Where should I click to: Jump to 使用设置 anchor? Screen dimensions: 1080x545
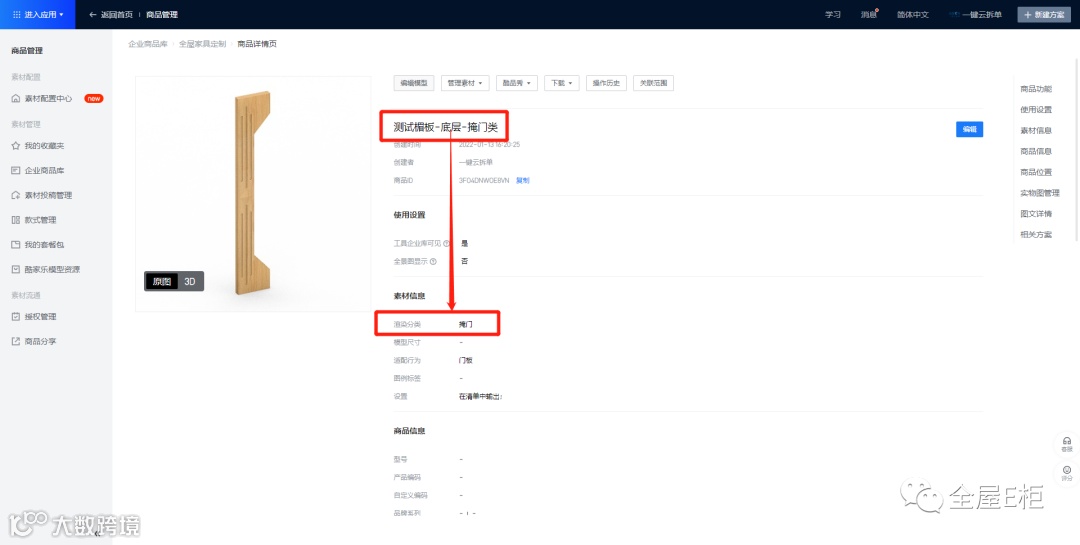coord(1036,110)
